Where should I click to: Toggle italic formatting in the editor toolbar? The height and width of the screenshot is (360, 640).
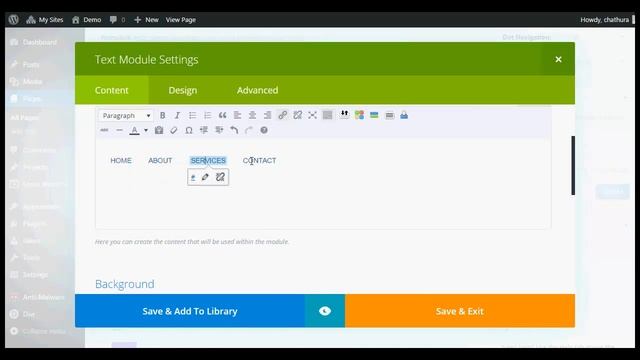177,116
